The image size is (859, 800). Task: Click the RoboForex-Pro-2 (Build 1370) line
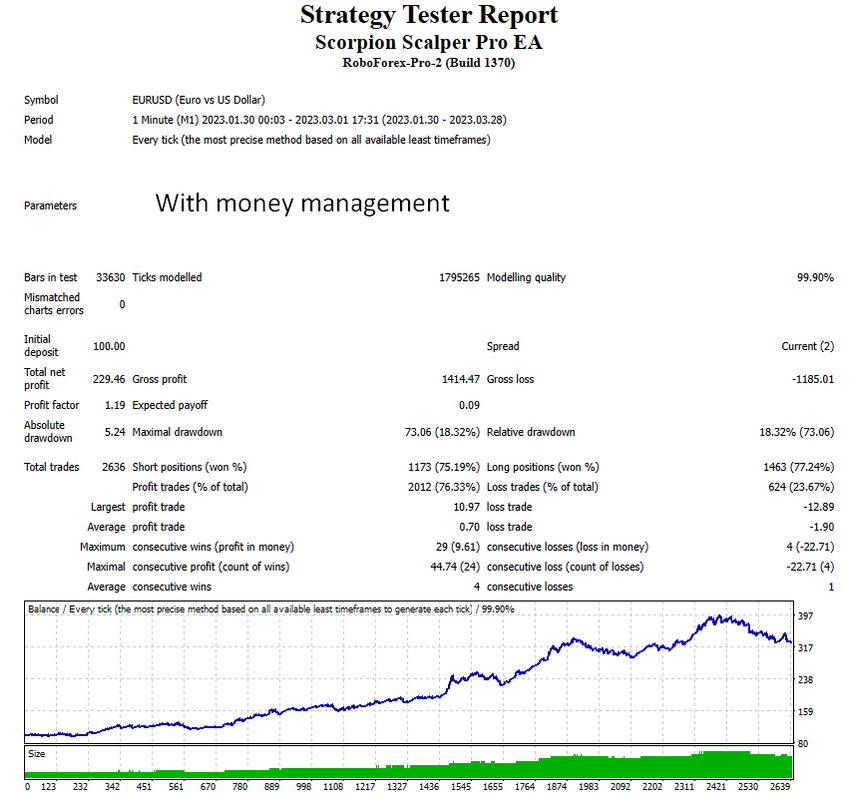(x=429, y=63)
